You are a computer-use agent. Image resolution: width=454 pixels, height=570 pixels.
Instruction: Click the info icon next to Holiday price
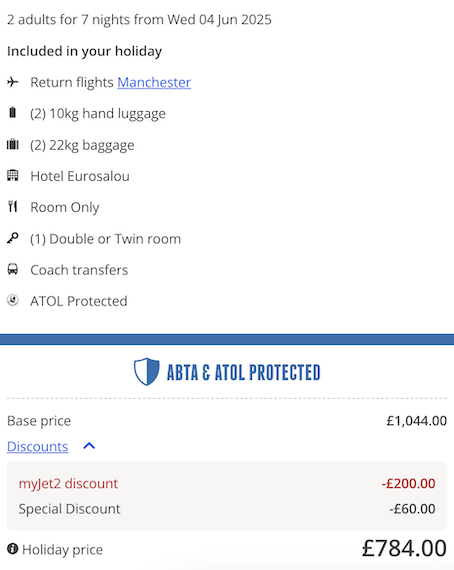pyautogui.click(x=12, y=549)
